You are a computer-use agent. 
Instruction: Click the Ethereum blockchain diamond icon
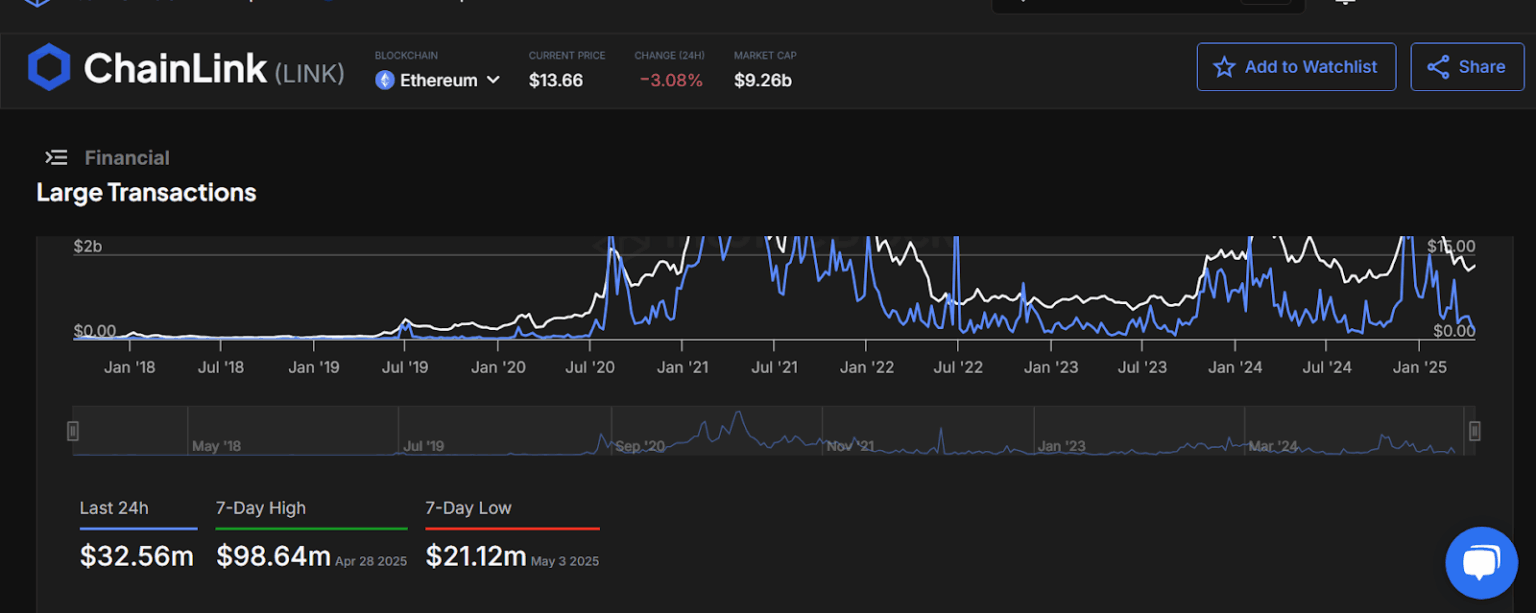pyautogui.click(x=385, y=80)
